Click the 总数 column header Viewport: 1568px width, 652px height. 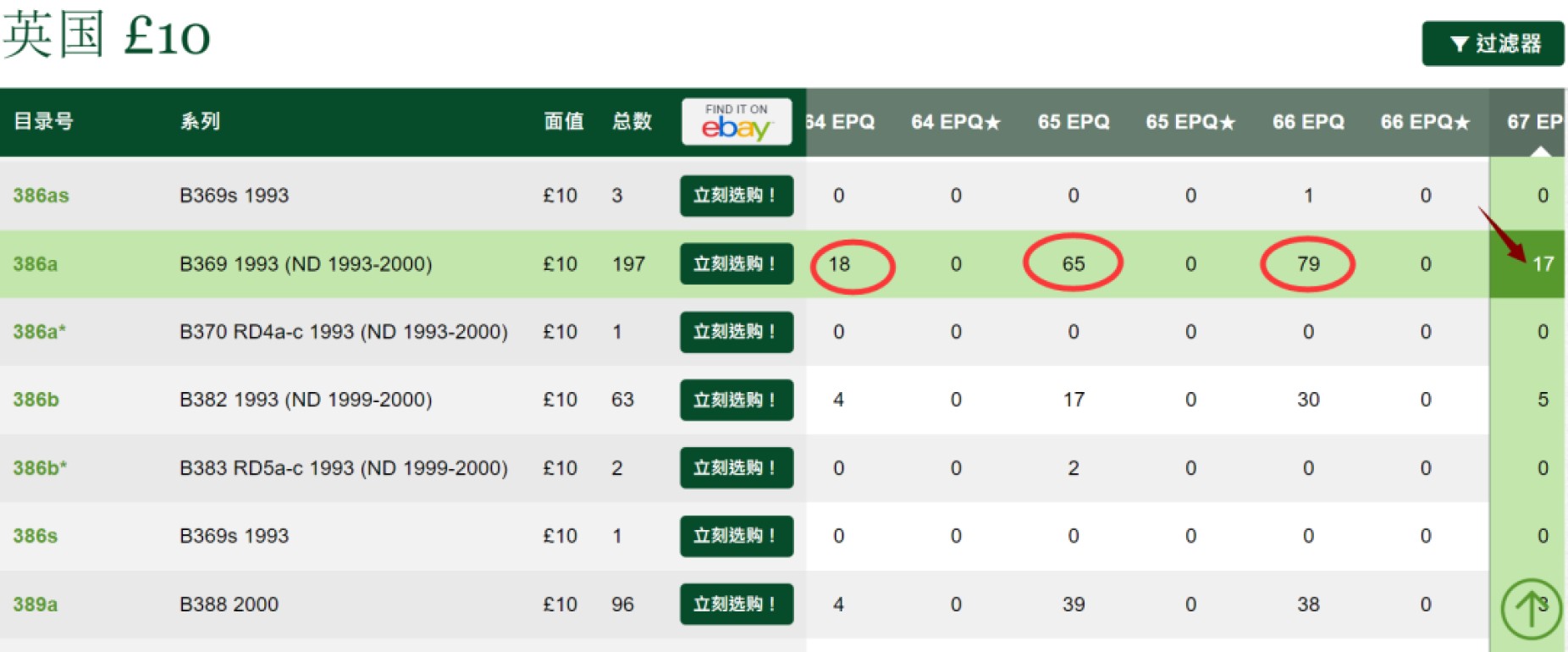coord(632,121)
